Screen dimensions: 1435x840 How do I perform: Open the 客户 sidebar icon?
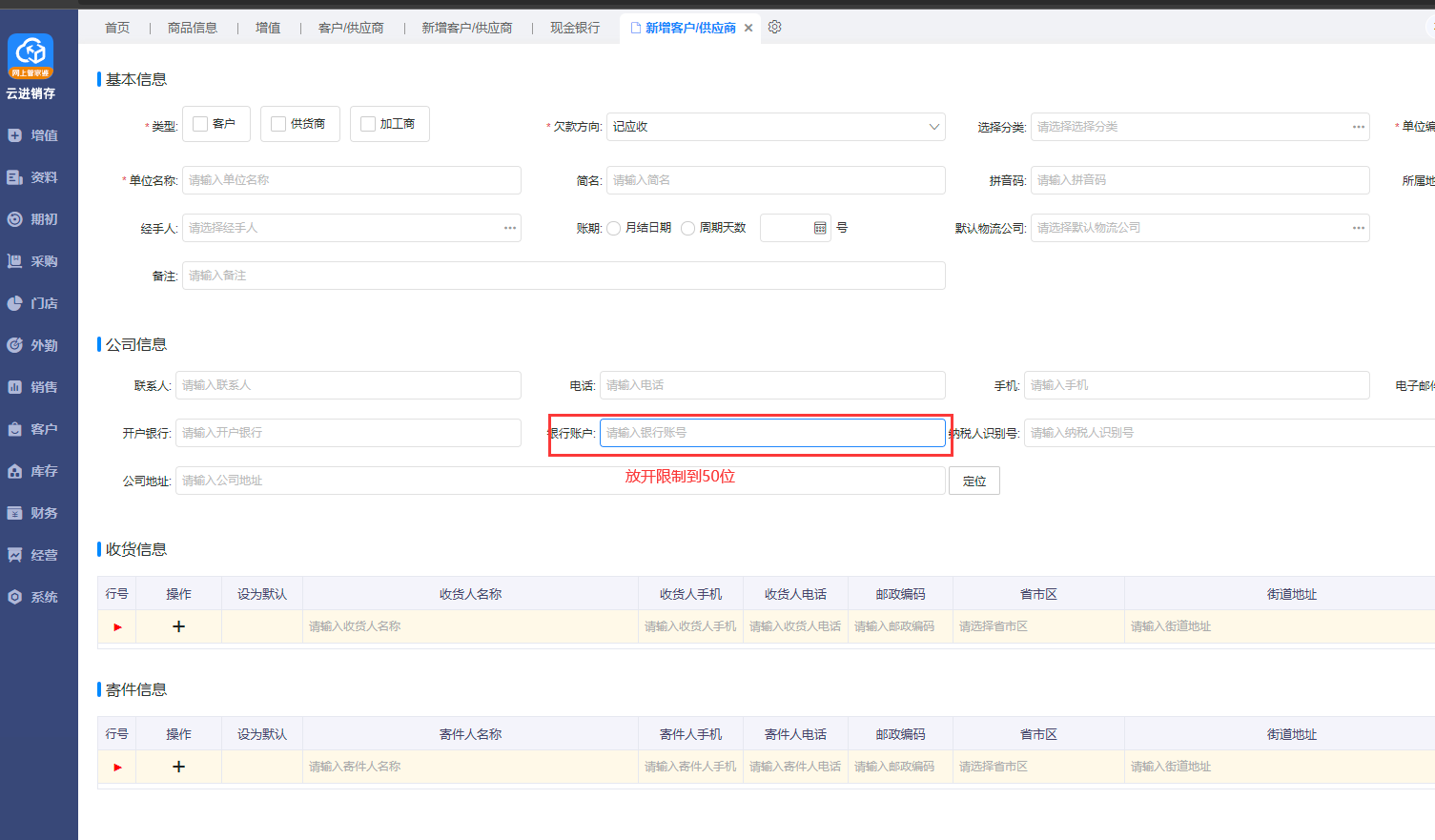(x=15, y=429)
